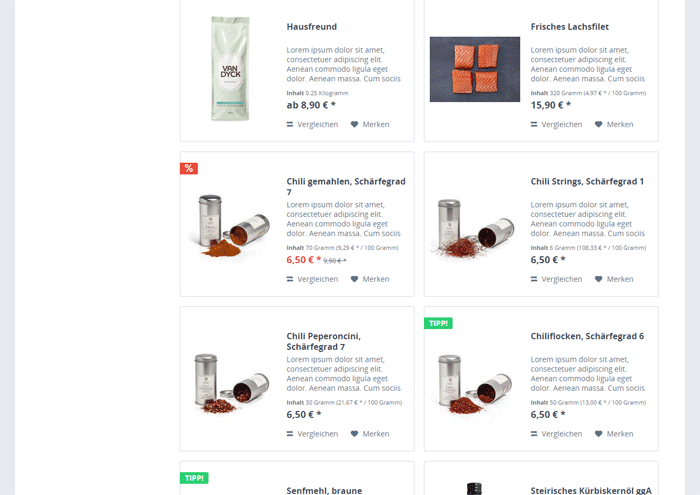Click salmon fillet product image
The height and width of the screenshot is (495, 700).
475,69
